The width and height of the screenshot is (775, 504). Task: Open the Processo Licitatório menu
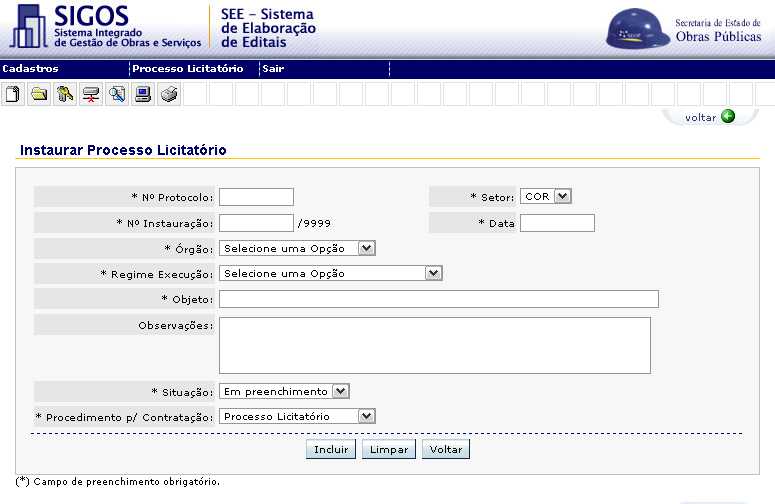[x=188, y=69]
